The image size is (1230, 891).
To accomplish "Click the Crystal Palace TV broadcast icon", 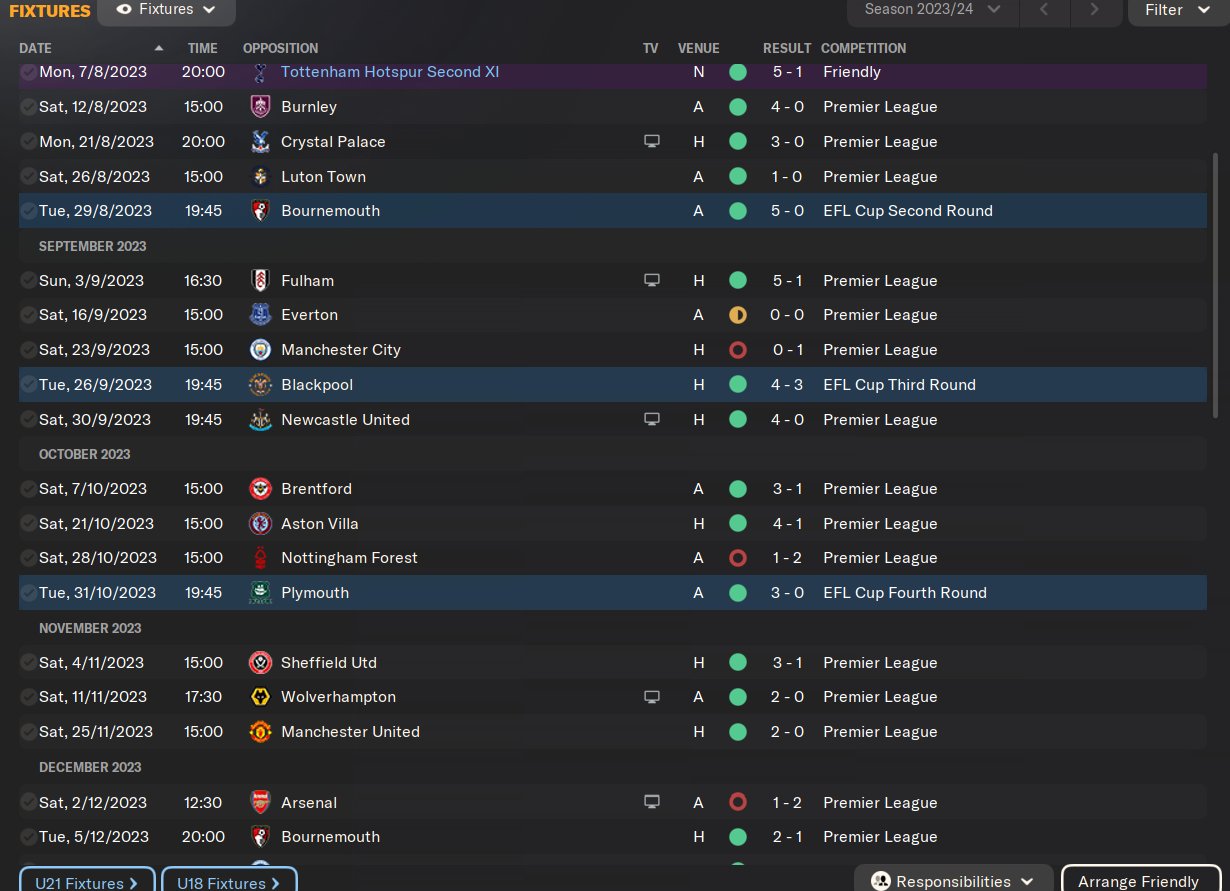I will click(652, 142).
